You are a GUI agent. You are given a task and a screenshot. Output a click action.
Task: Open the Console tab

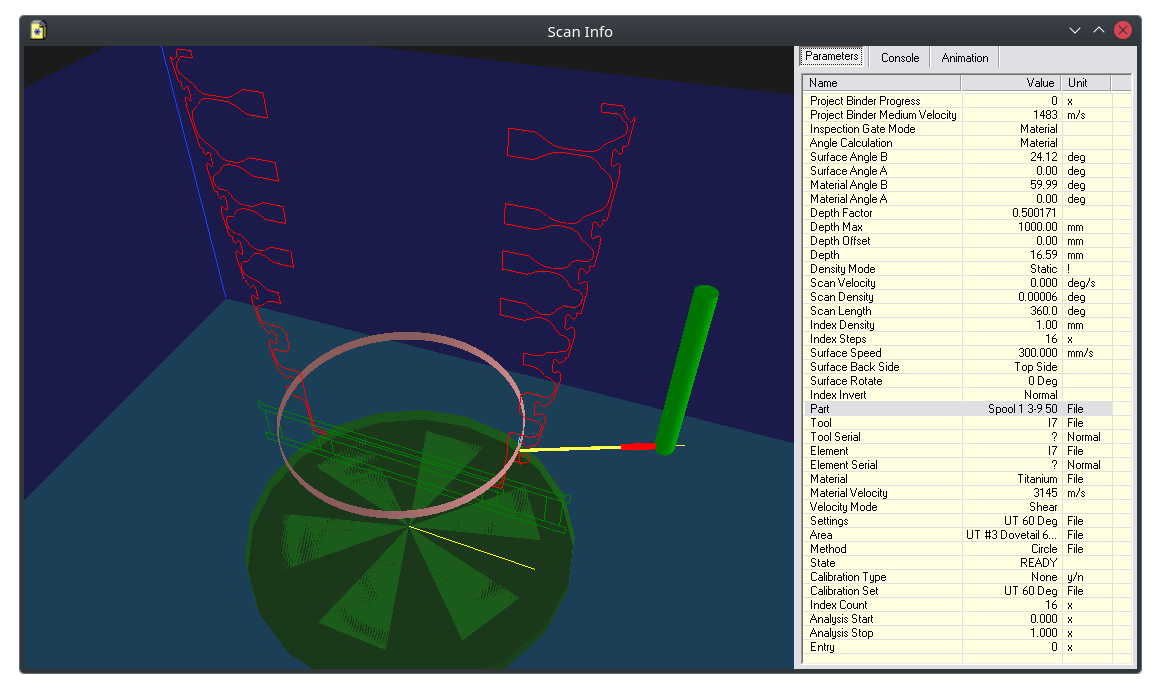[x=900, y=58]
